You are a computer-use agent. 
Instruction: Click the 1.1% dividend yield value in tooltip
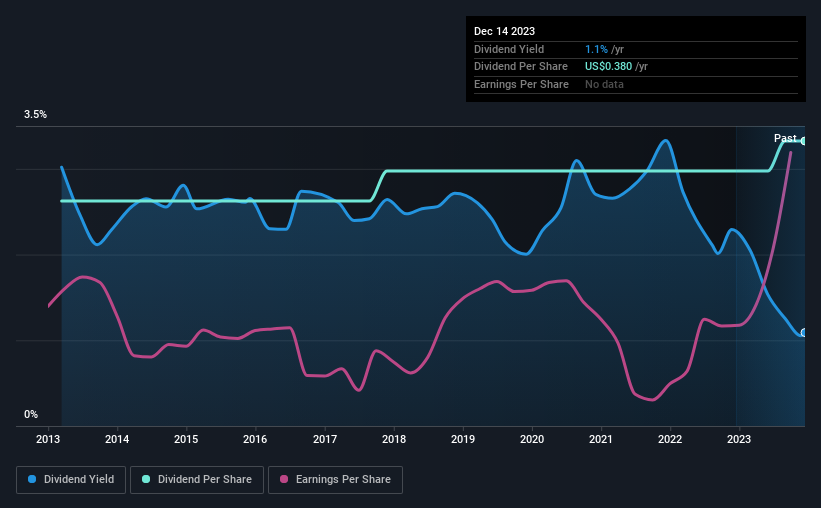[x=596, y=49]
